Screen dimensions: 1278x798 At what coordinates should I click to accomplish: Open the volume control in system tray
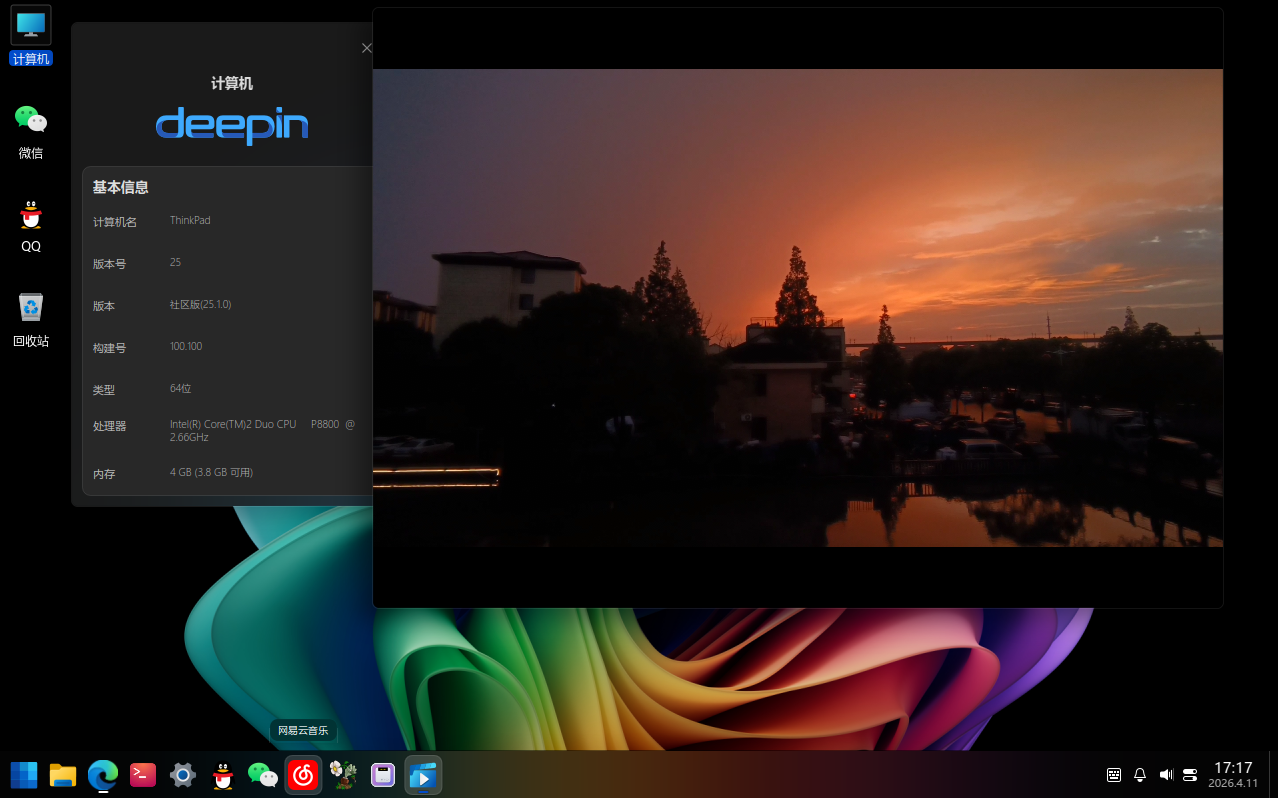(x=1165, y=775)
